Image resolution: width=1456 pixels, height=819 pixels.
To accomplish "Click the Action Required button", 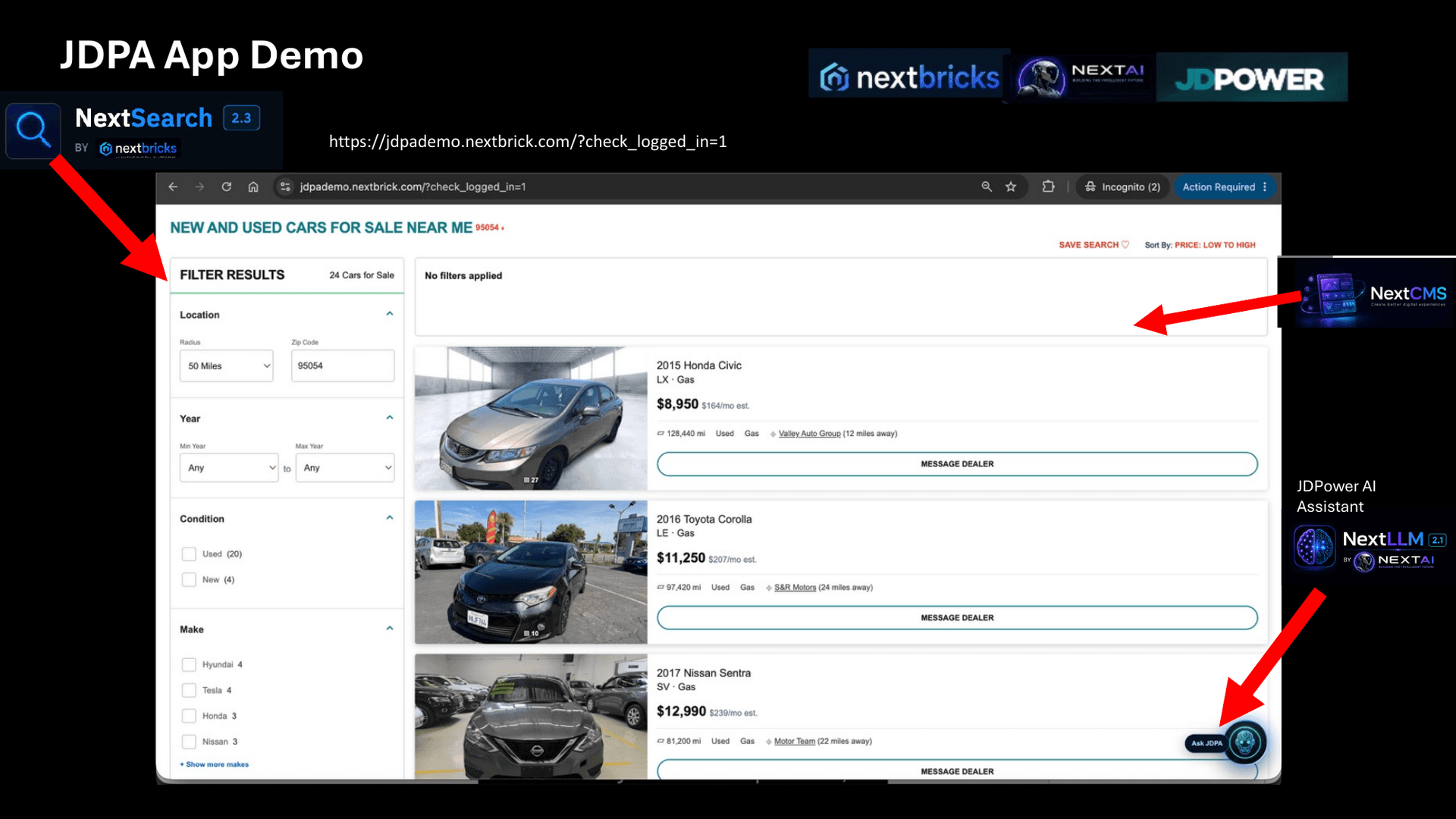I will 1225,187.
